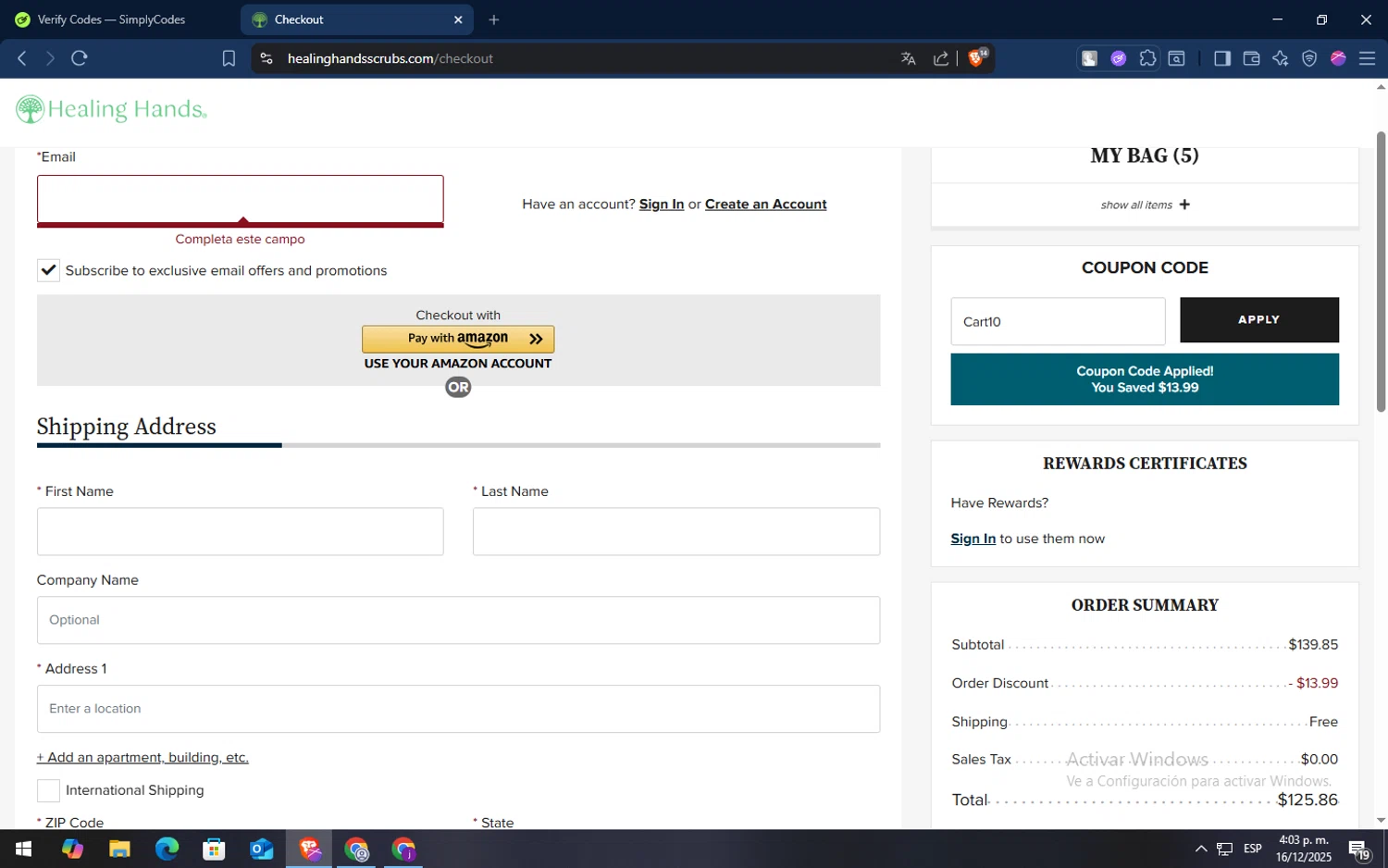The width and height of the screenshot is (1388, 868).
Task: Share this page icon
Action: pyautogui.click(x=941, y=58)
